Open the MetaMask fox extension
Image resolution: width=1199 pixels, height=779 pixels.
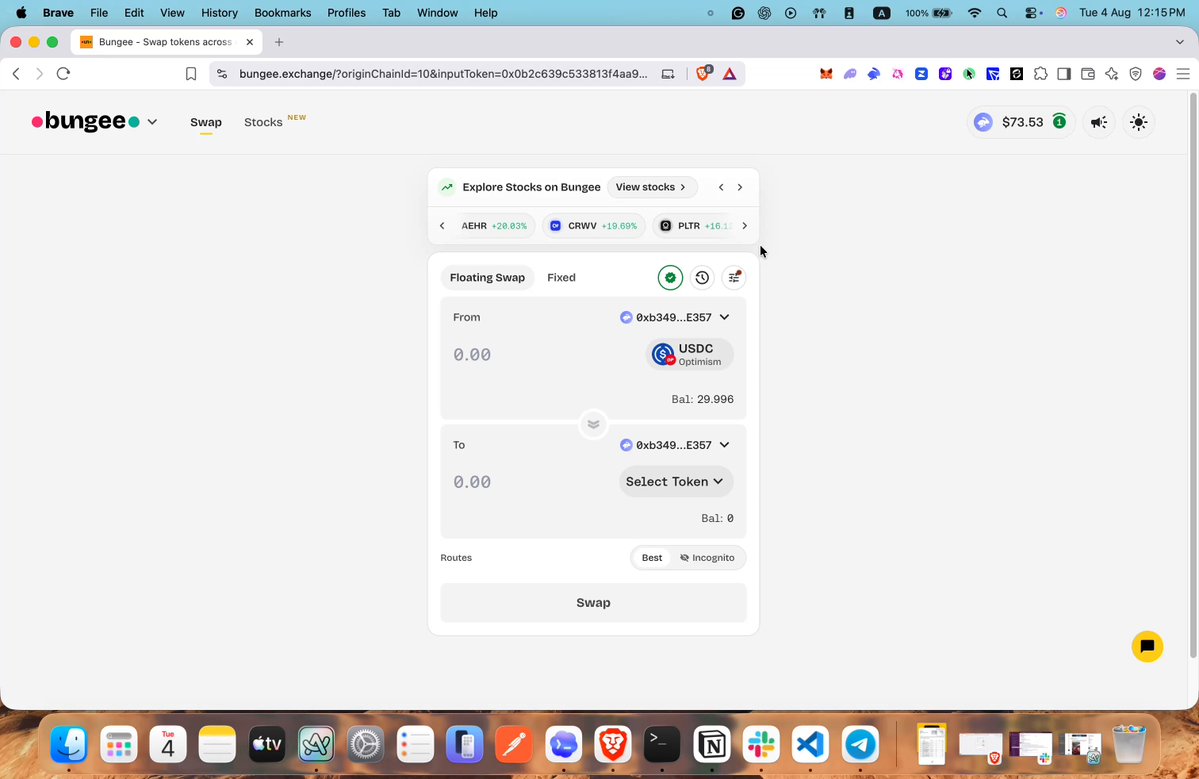(x=826, y=73)
